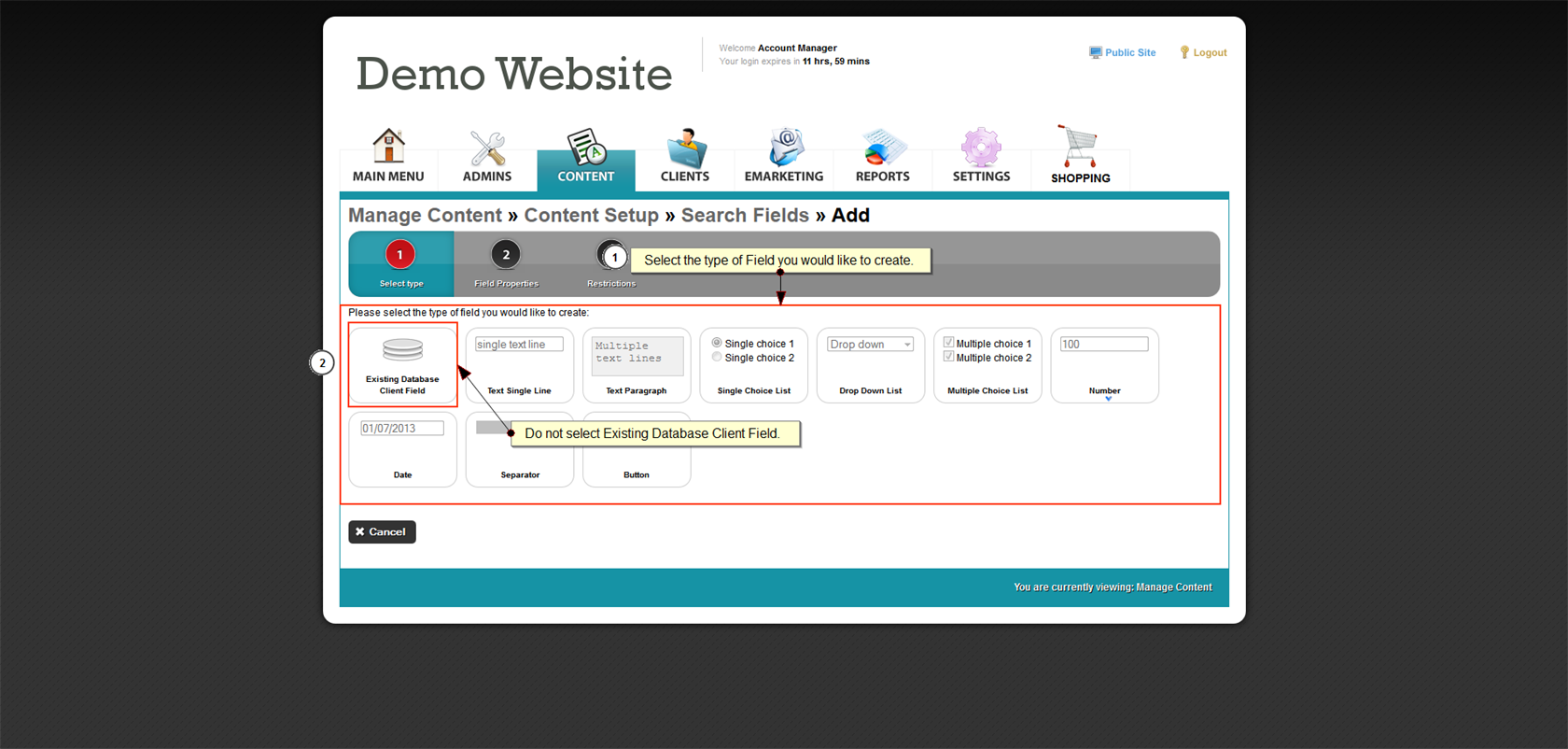The image size is (1568, 749).
Task: Choose the Text Single Line input type
Action: (x=519, y=345)
